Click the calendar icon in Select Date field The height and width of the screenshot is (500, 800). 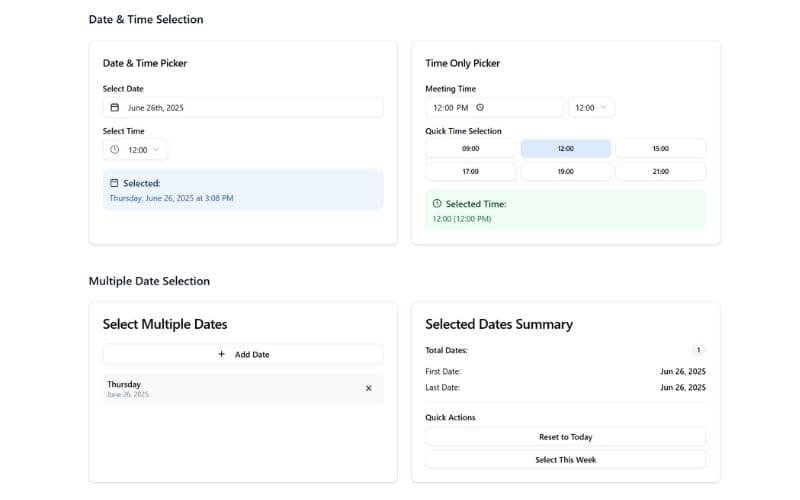pos(115,107)
